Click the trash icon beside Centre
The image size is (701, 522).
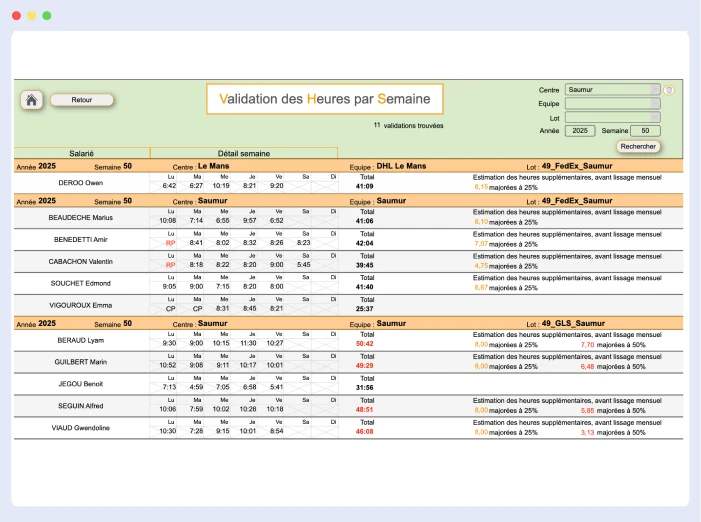pos(669,90)
